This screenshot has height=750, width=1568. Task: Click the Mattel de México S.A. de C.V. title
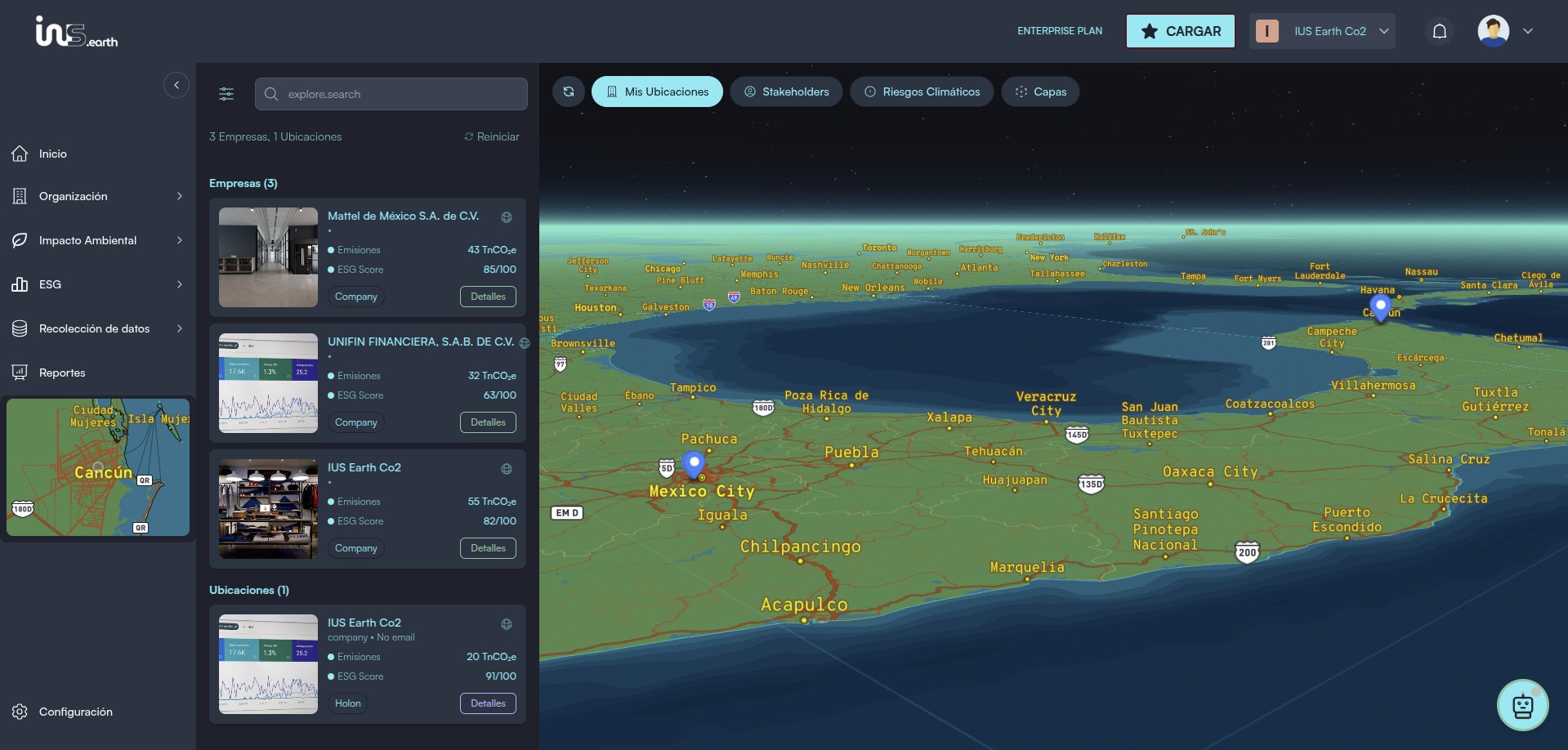coord(404,216)
